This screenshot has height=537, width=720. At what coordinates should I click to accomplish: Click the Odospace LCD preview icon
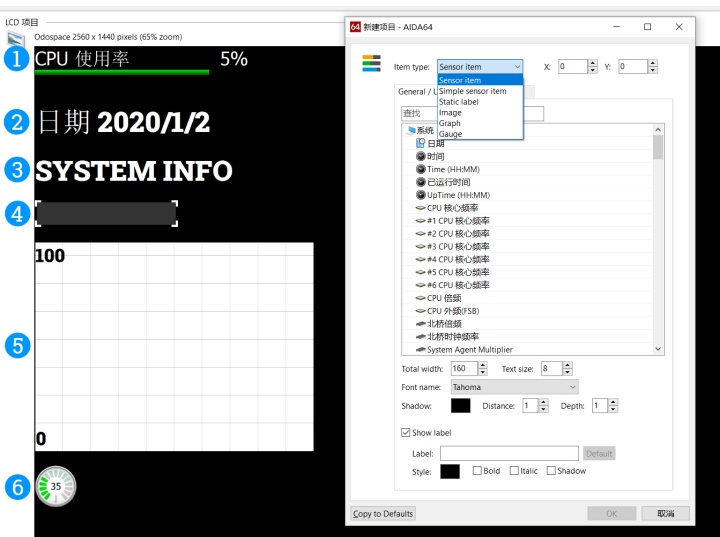coord(16,38)
